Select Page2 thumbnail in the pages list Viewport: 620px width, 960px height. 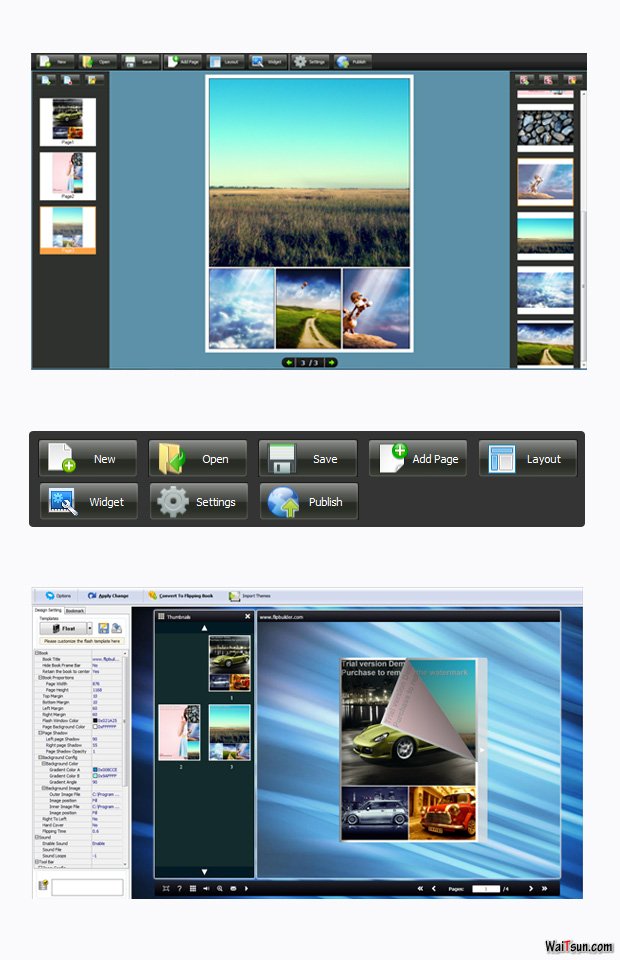click(x=67, y=176)
